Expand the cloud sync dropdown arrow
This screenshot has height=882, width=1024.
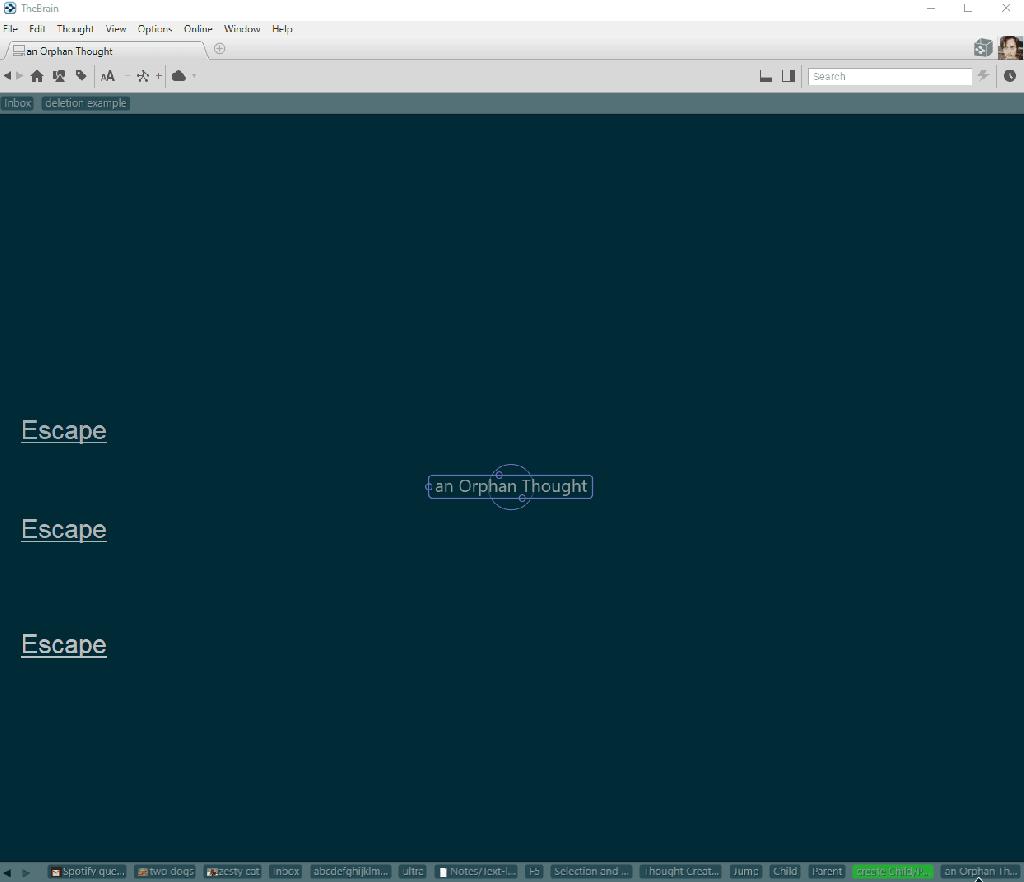(194, 76)
